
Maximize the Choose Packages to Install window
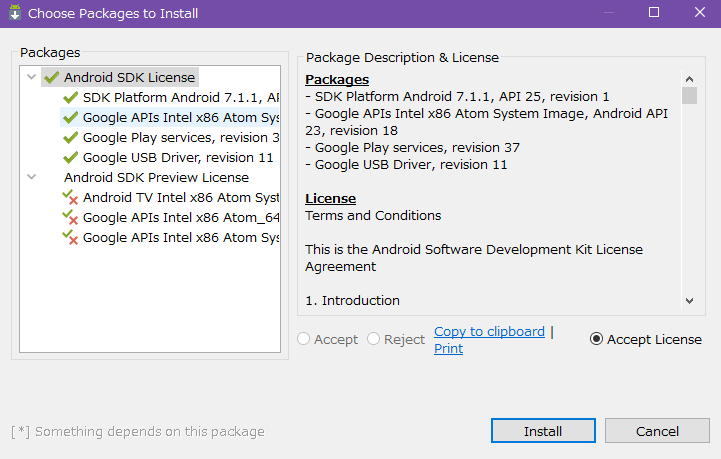pyautogui.click(x=654, y=12)
